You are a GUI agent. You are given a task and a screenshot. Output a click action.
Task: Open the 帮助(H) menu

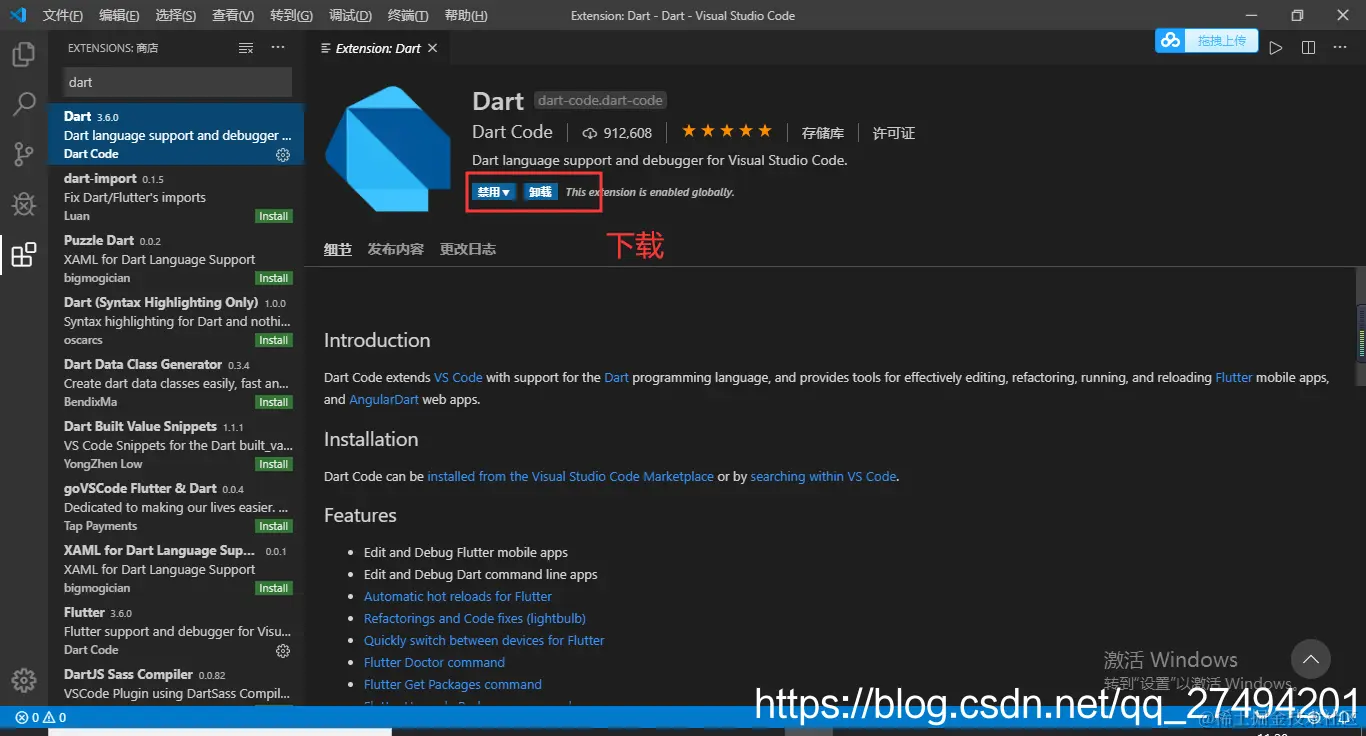click(466, 15)
